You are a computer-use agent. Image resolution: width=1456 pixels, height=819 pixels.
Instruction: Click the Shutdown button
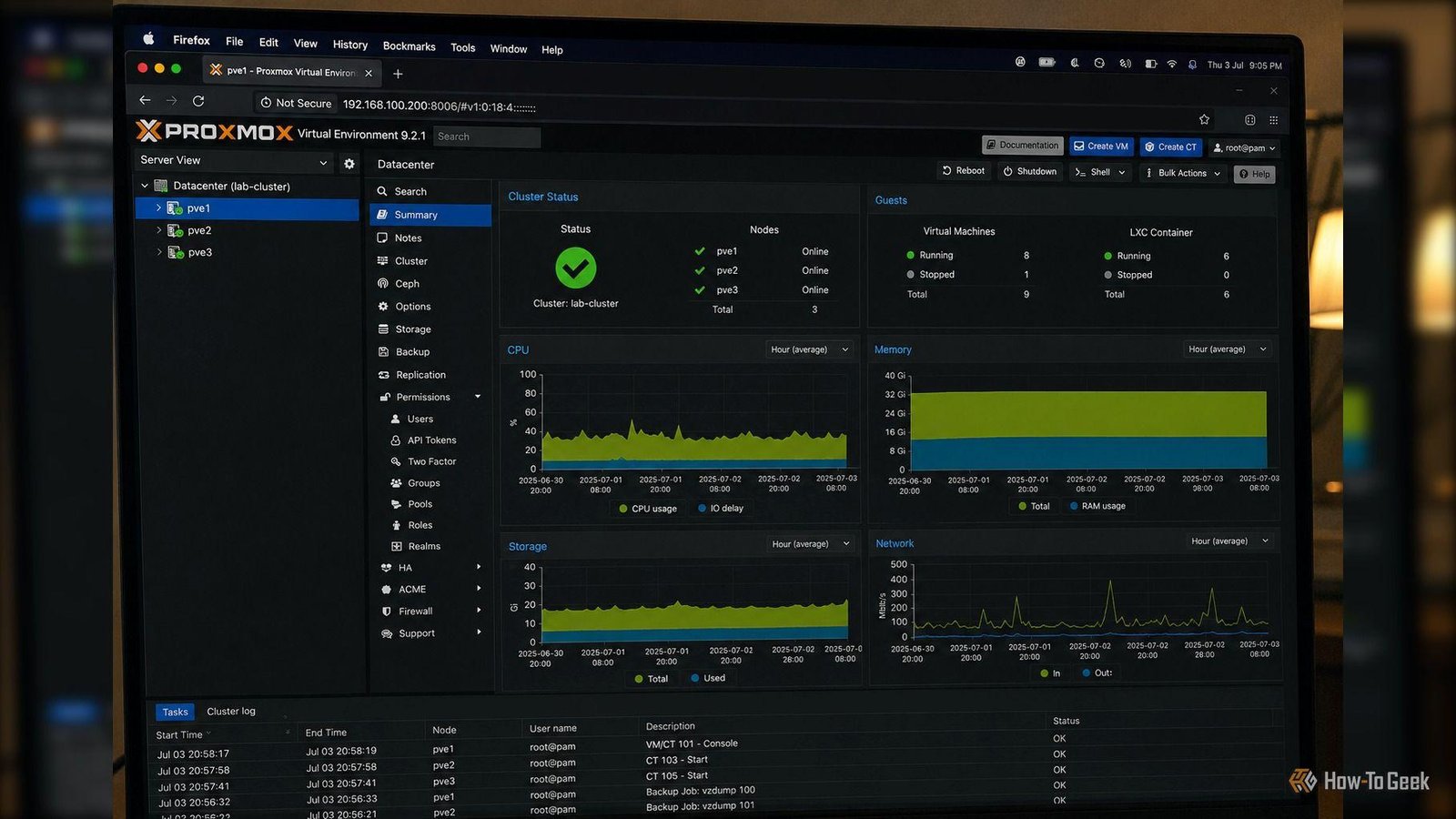click(1030, 171)
